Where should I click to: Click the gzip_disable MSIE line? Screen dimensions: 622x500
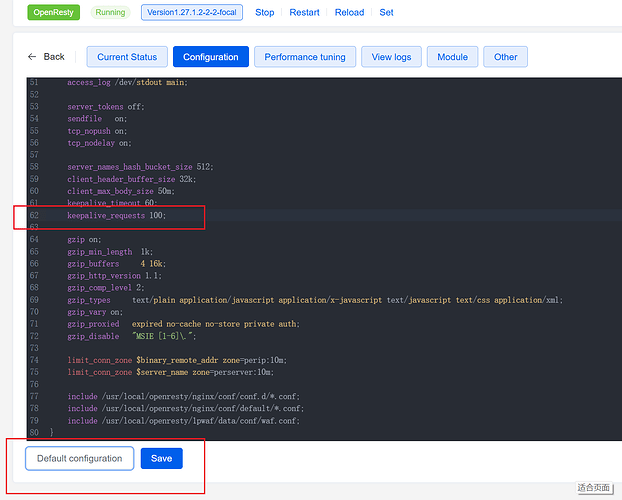[x=132, y=336]
